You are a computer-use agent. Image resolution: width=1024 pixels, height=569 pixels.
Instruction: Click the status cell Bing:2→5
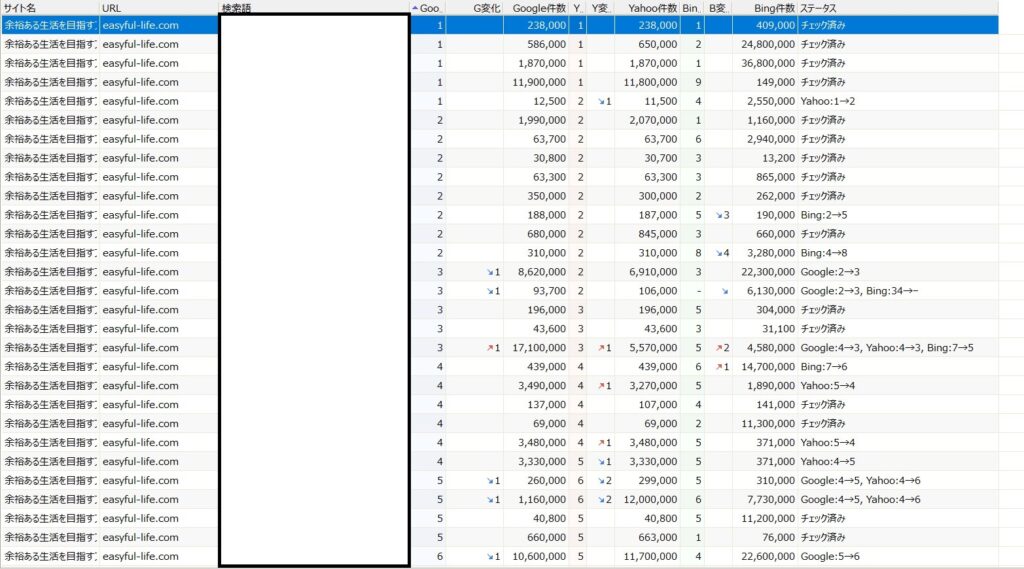coord(824,215)
